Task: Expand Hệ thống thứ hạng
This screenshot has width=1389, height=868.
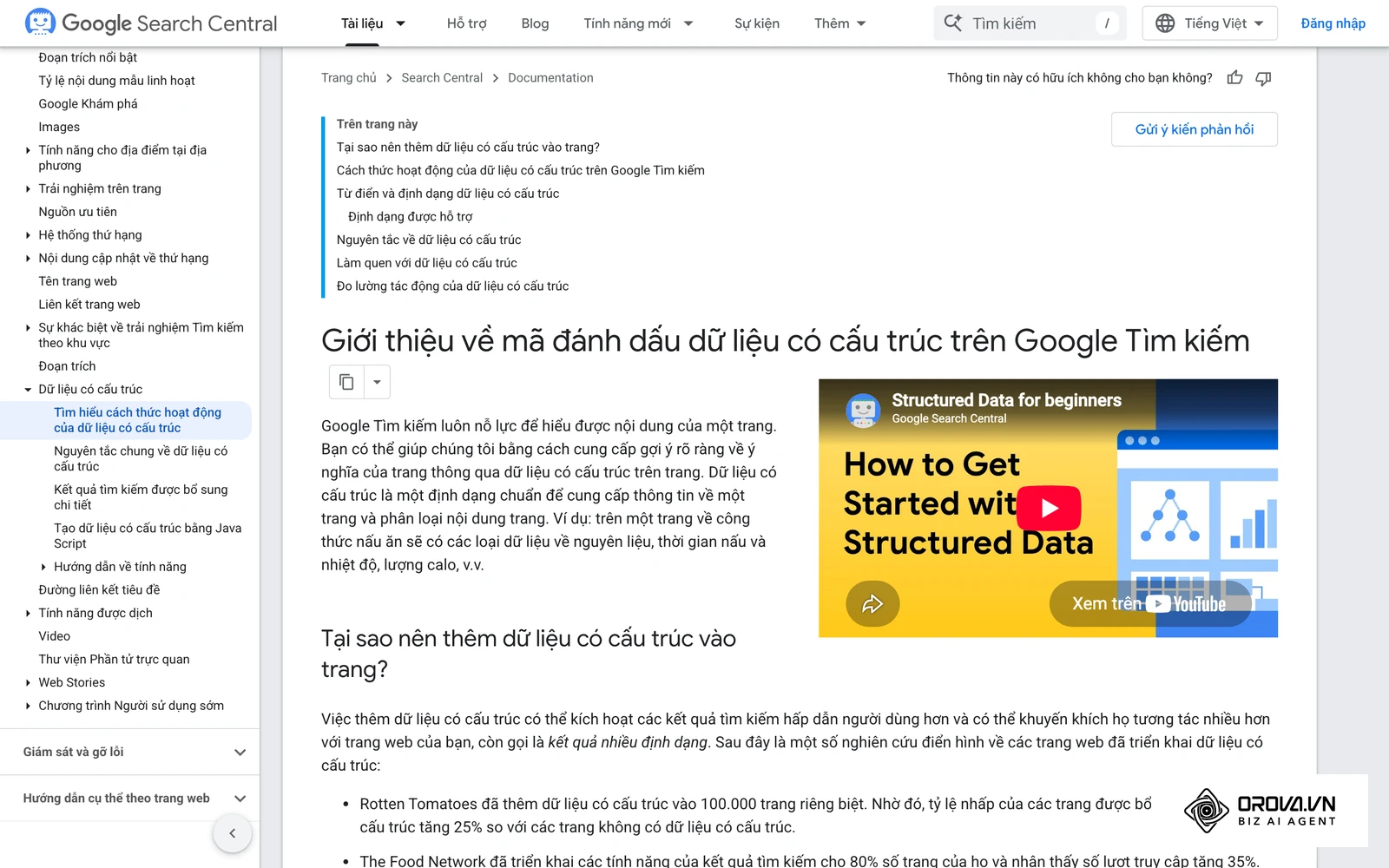Action: point(28,235)
